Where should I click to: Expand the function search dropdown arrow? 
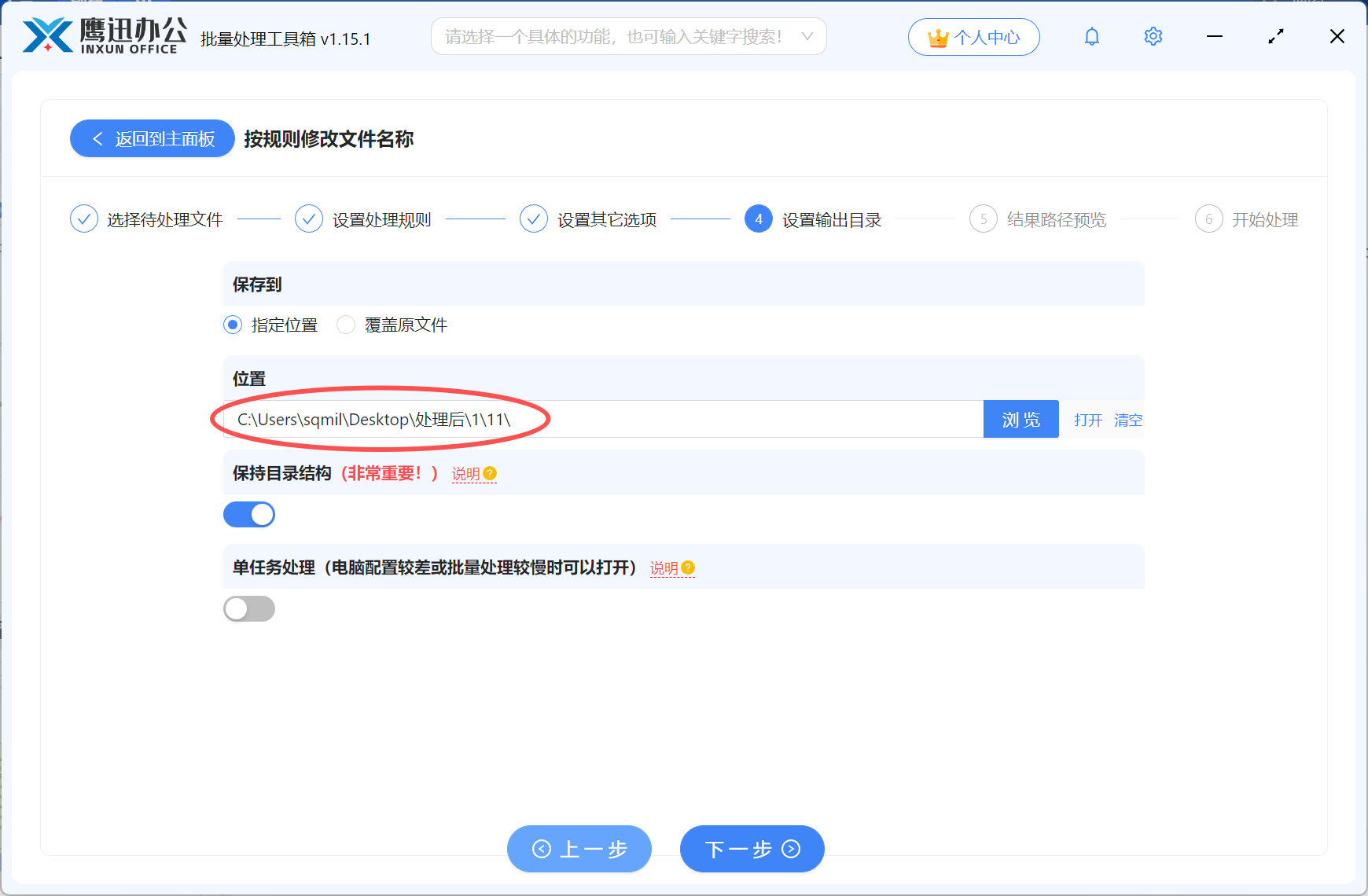pyautogui.click(x=807, y=36)
